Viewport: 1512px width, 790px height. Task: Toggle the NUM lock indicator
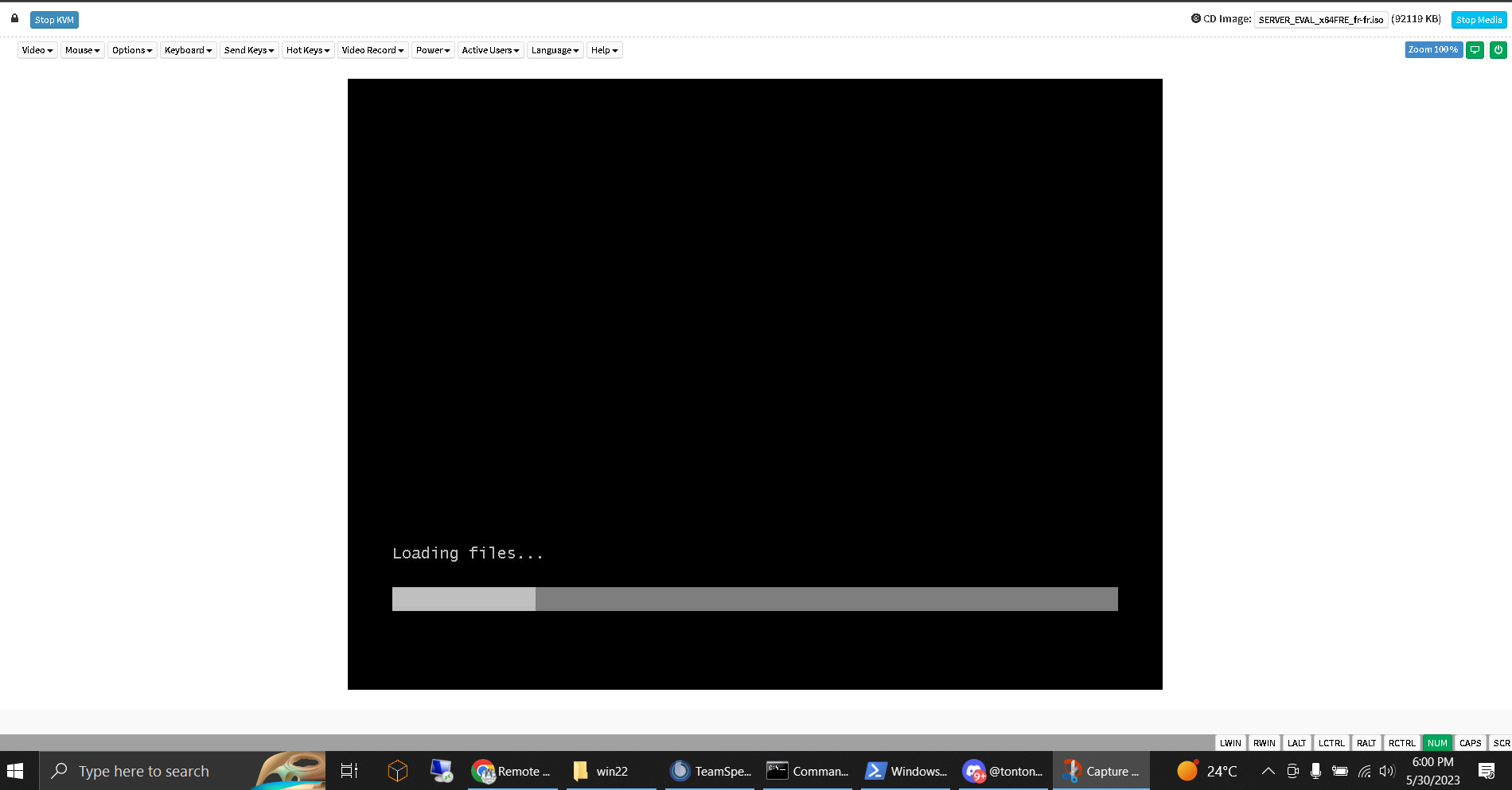click(x=1437, y=743)
